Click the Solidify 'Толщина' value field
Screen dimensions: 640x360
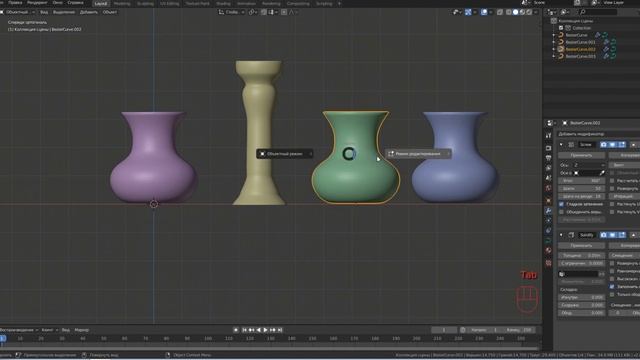[582, 256]
